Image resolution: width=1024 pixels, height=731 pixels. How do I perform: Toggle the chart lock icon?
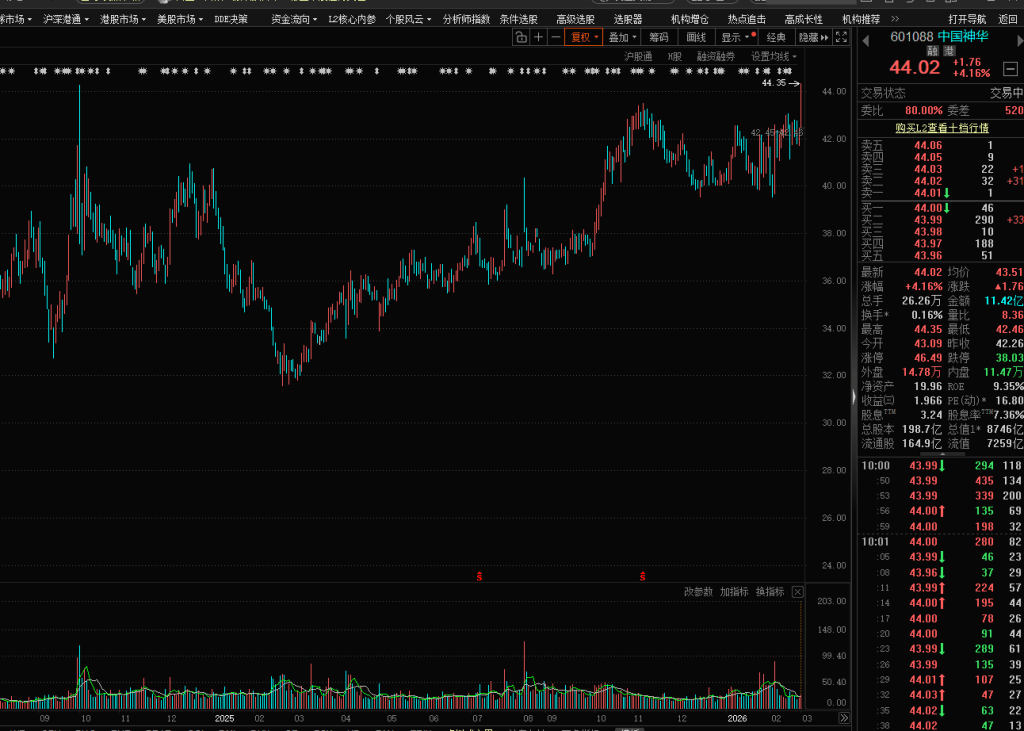pos(521,37)
